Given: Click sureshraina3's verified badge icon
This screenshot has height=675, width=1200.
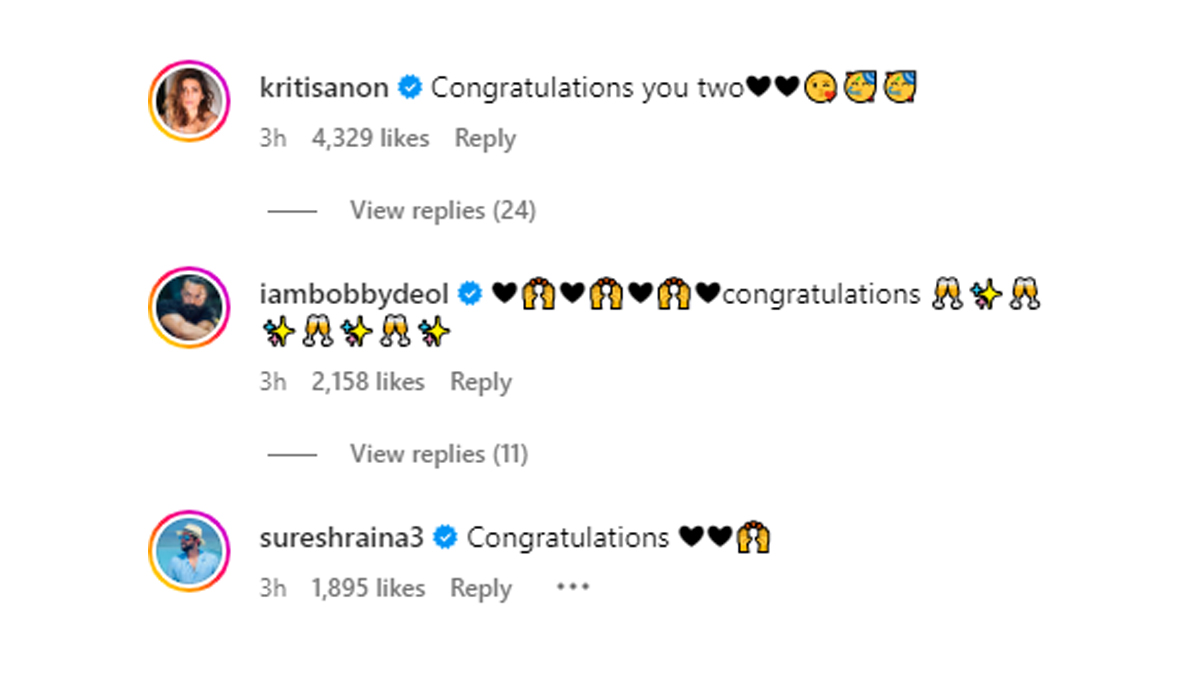Looking at the screenshot, I should (446, 538).
